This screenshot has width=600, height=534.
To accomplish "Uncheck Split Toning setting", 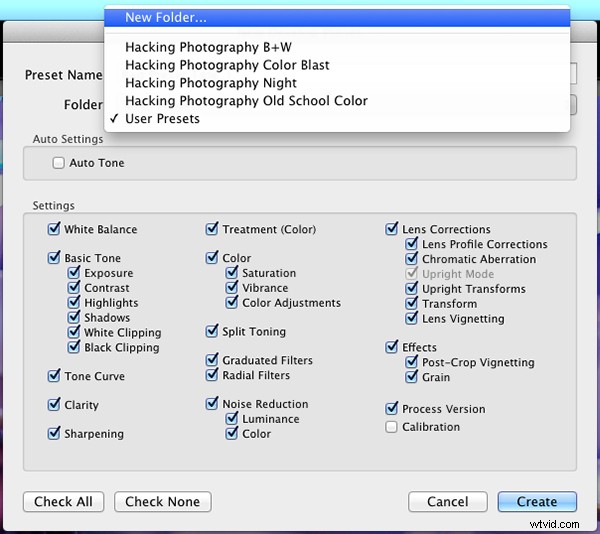I will click(212, 331).
